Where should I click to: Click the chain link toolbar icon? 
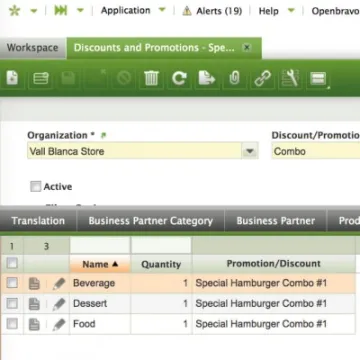(263, 79)
